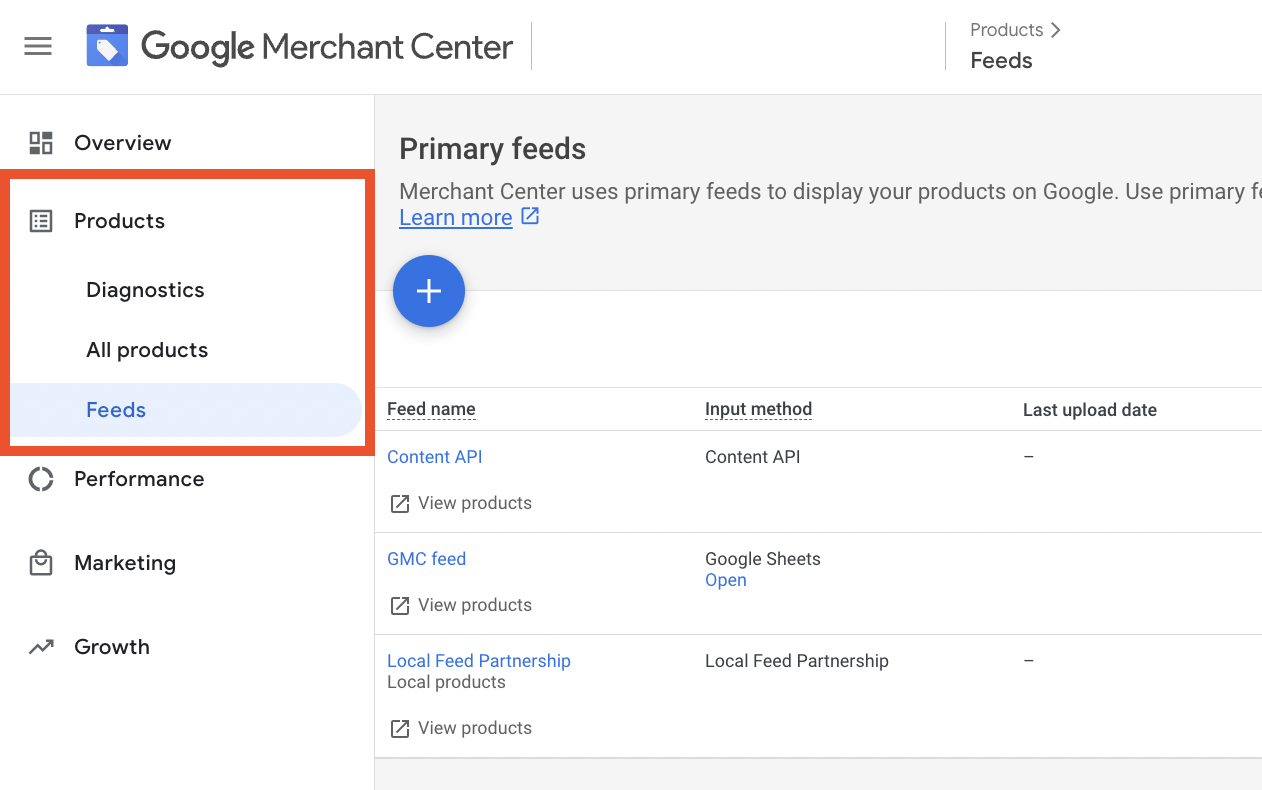Click the Growth trend arrow icon
Image resolution: width=1262 pixels, height=790 pixels.
[41, 647]
